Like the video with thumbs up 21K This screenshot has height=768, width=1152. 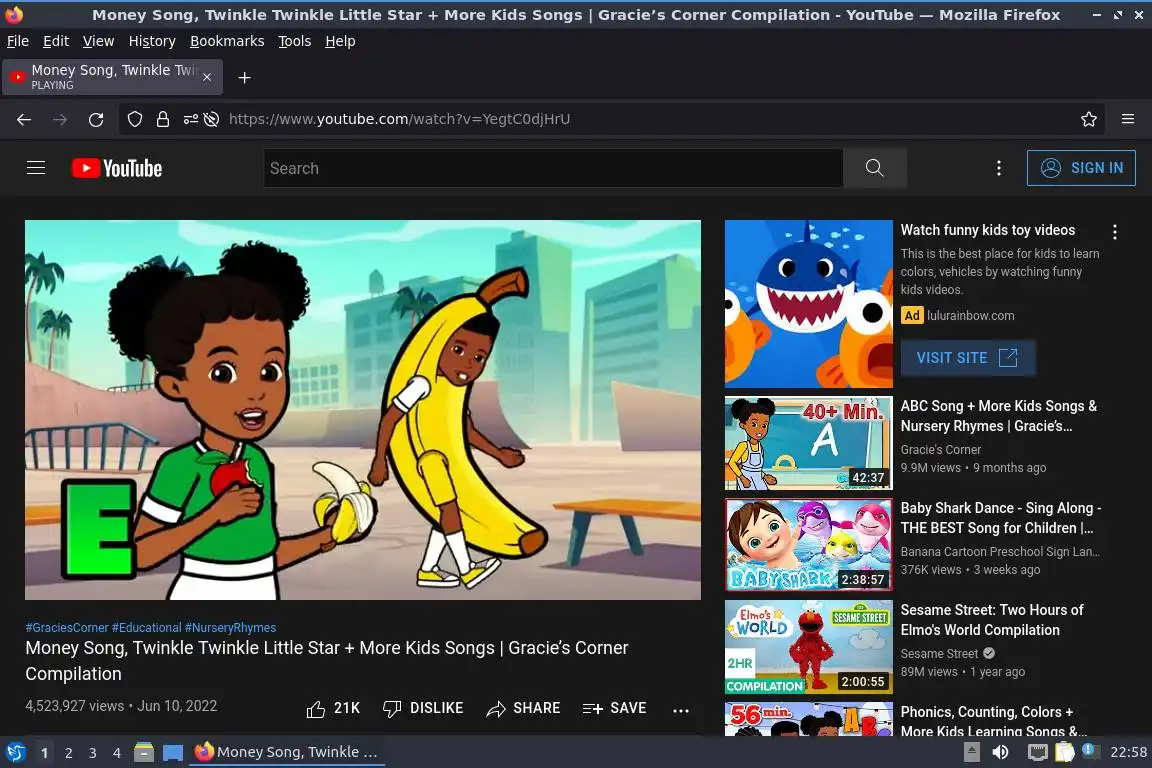tap(333, 708)
